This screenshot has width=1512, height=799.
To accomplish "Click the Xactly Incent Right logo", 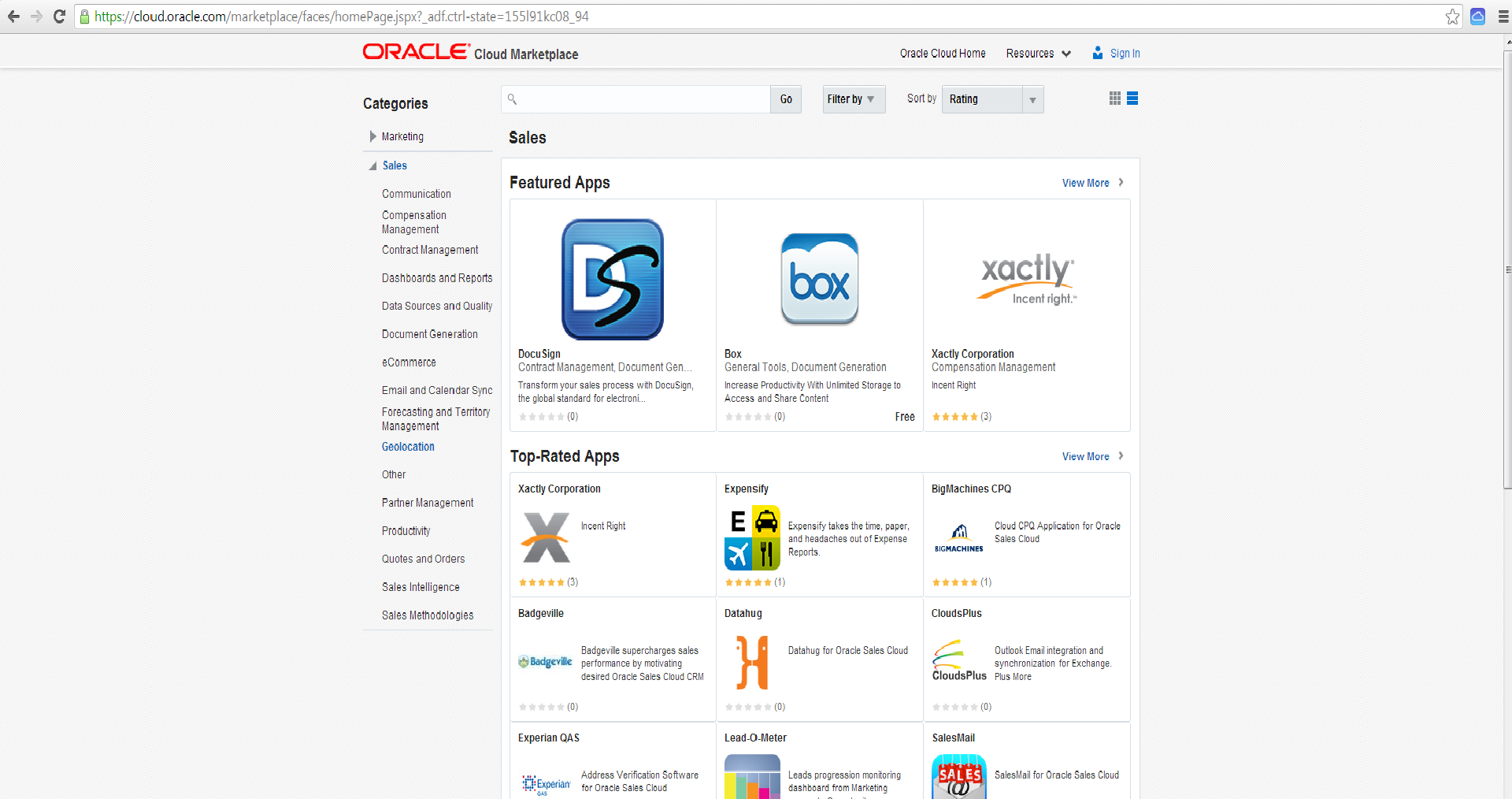I will (1027, 279).
